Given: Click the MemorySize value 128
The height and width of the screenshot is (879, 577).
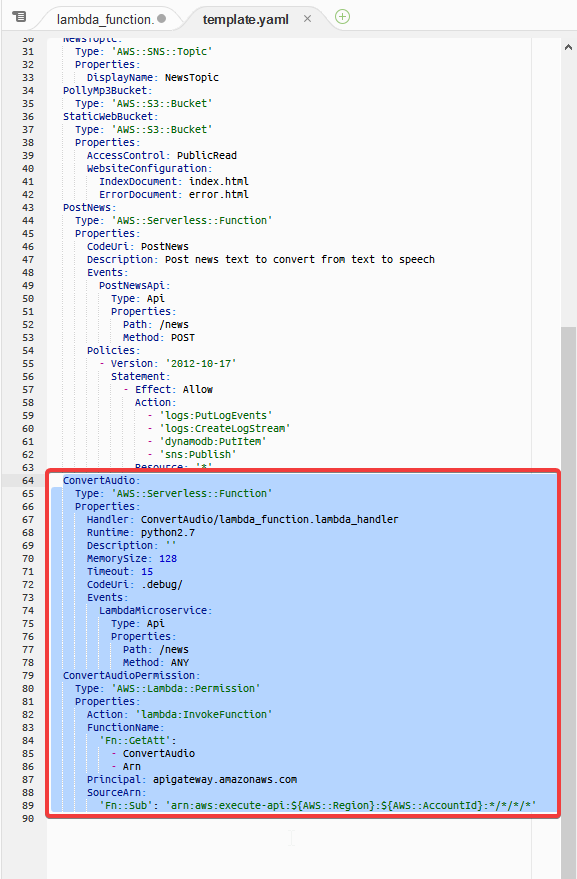Looking at the screenshot, I should point(168,558).
